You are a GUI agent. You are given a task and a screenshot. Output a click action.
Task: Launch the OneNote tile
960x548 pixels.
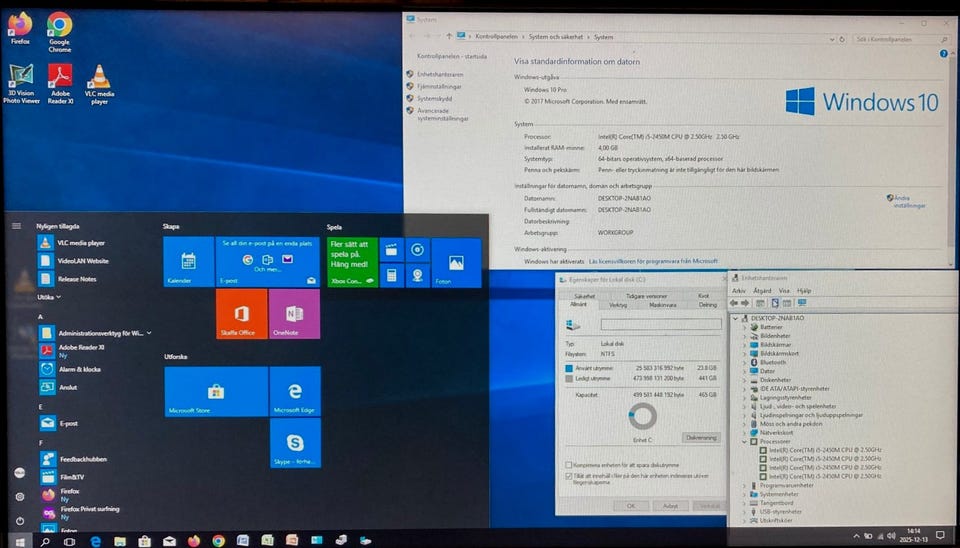(294, 314)
